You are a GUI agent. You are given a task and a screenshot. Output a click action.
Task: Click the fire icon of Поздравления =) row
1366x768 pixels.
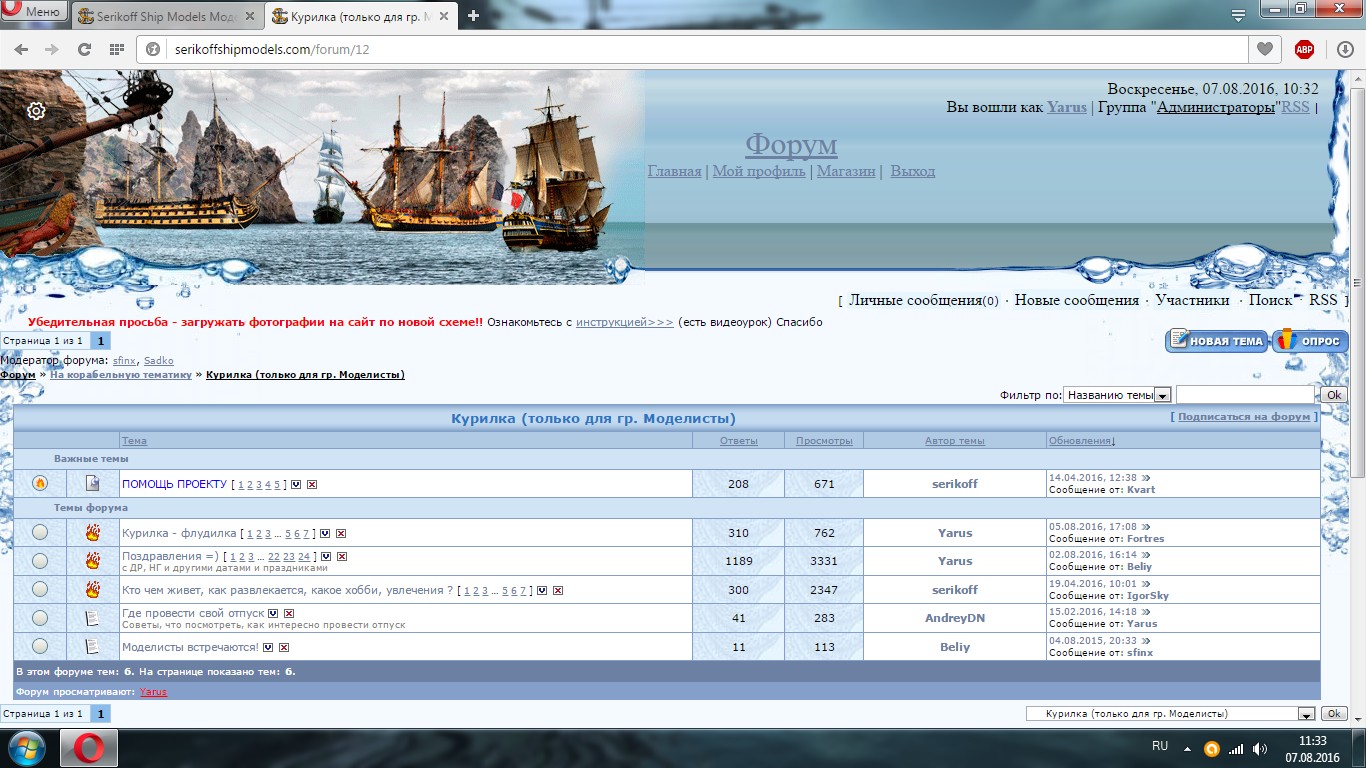coord(93,561)
